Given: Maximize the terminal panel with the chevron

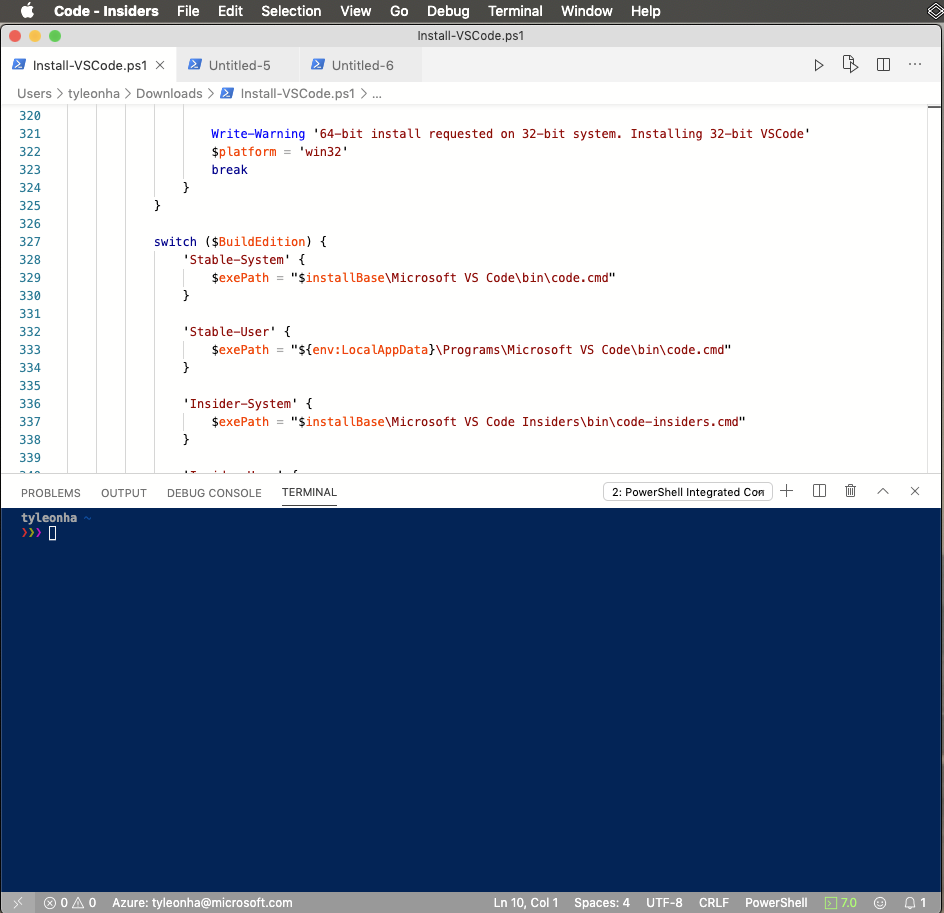Looking at the screenshot, I should click(x=882, y=491).
